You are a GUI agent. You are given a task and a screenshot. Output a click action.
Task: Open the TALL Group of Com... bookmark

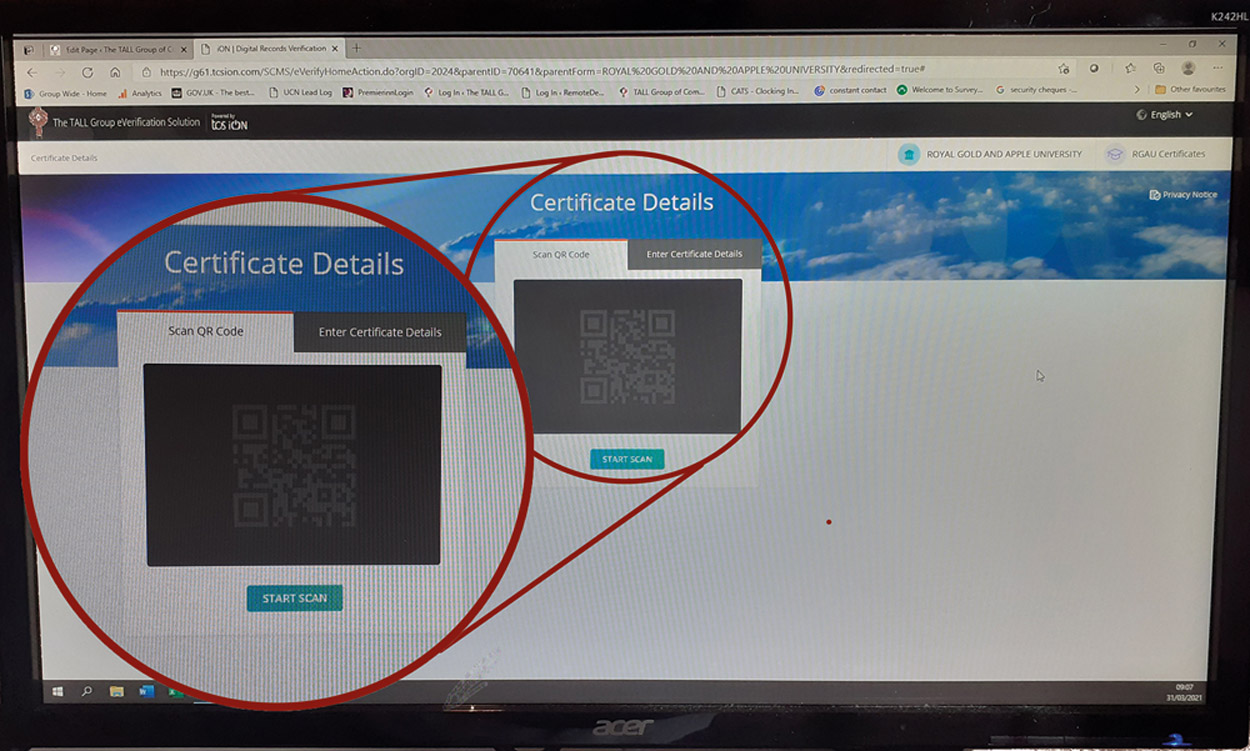[662, 92]
